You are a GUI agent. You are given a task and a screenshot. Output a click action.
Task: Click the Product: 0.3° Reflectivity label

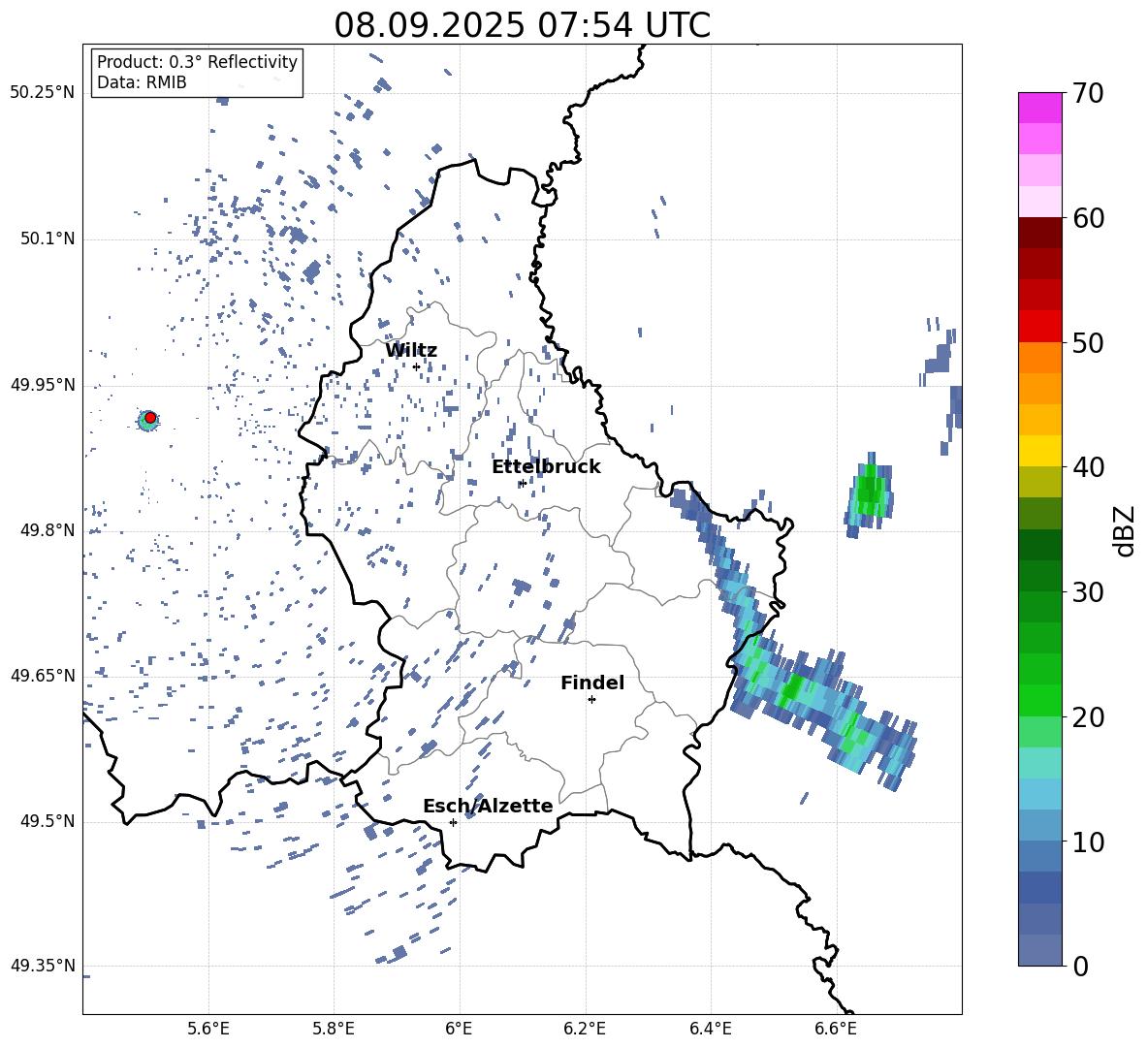pos(197,62)
